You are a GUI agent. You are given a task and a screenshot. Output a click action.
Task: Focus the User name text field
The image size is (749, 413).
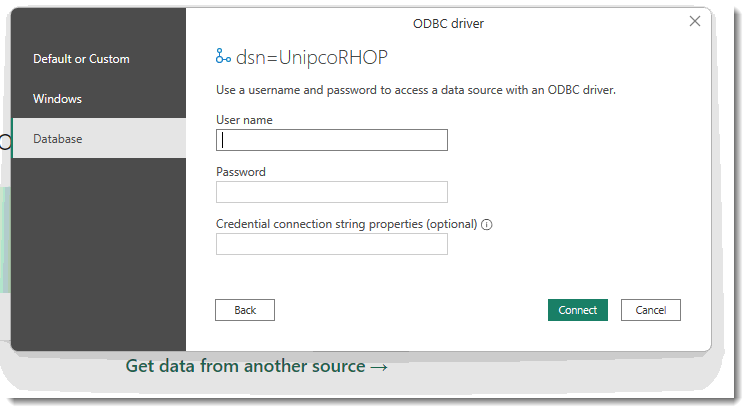click(x=331, y=140)
